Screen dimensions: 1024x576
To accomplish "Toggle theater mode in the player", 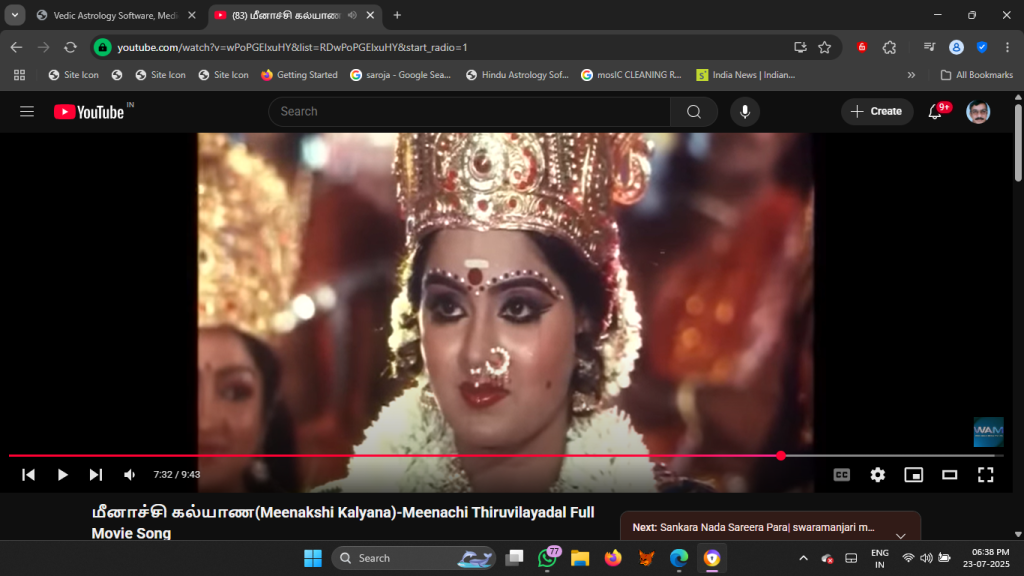I will tap(950, 475).
